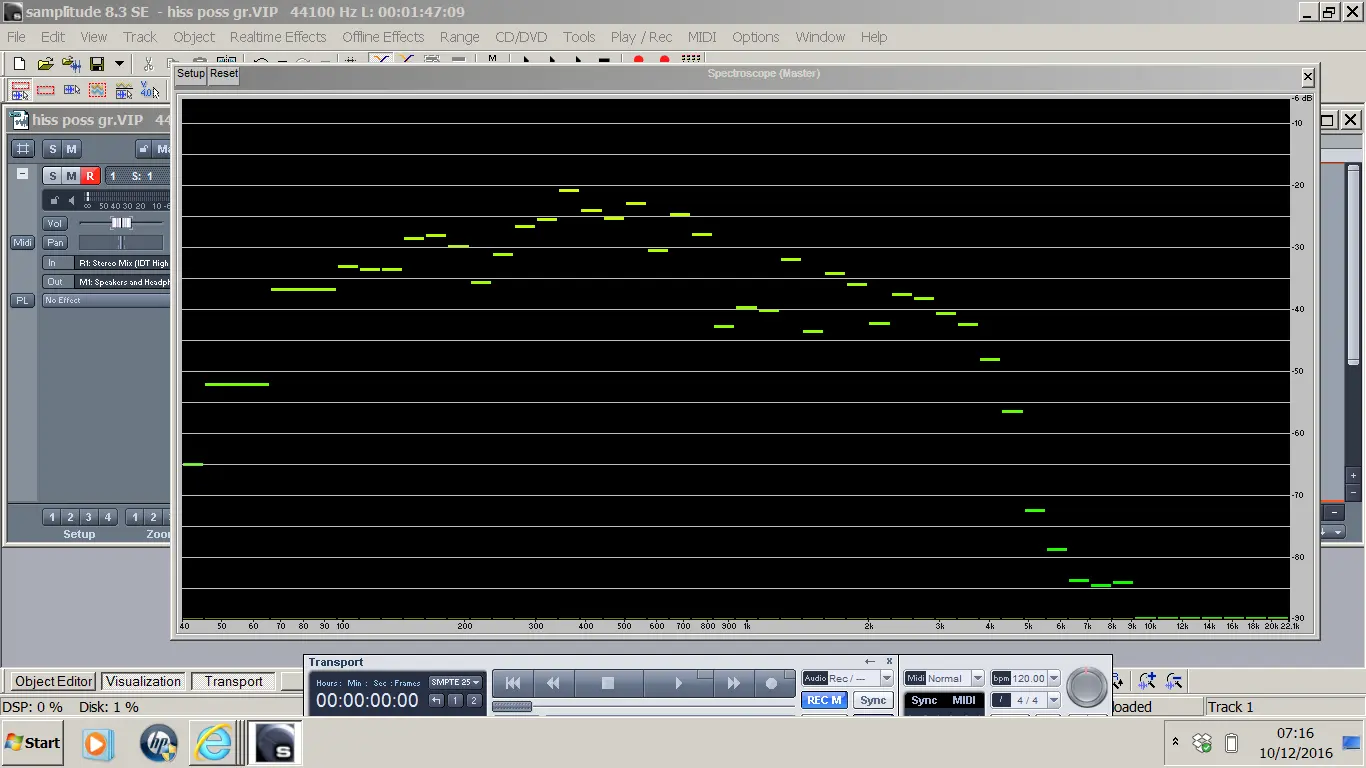Click the Vol button on track 1

tap(55, 223)
